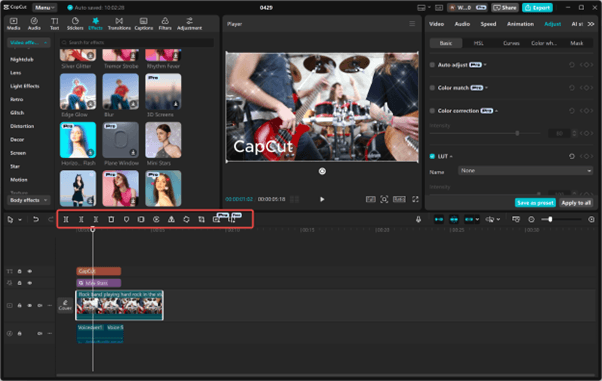Click the Share button

(505, 8)
